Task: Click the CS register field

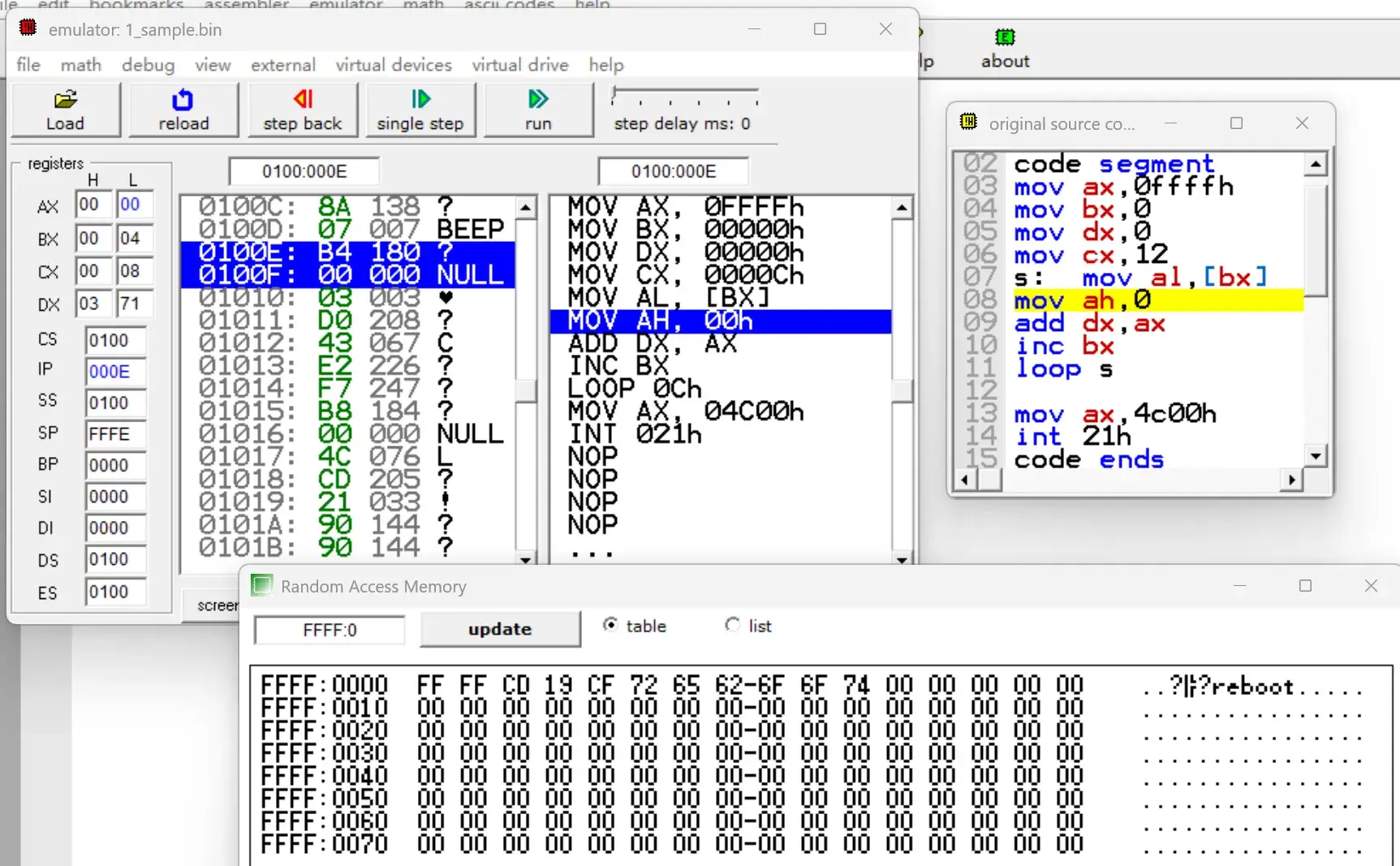Action: point(115,340)
